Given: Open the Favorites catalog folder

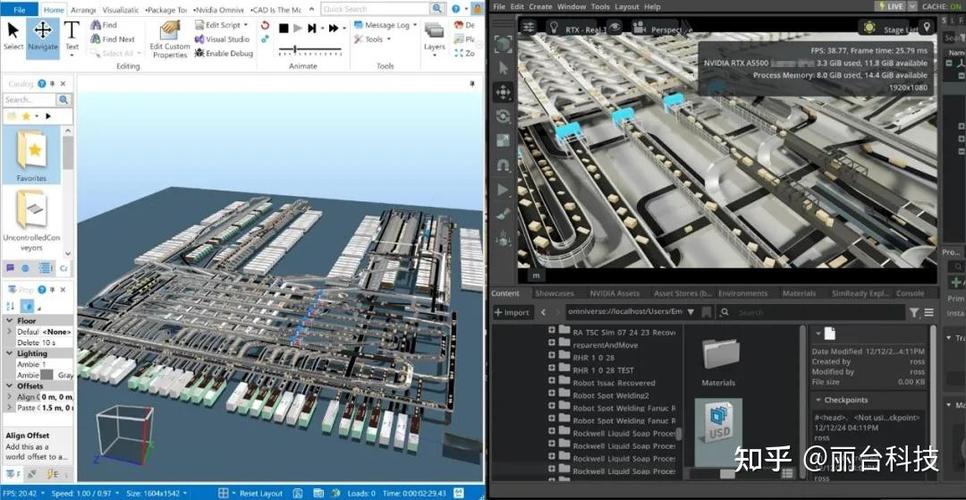Looking at the screenshot, I should (x=31, y=155).
